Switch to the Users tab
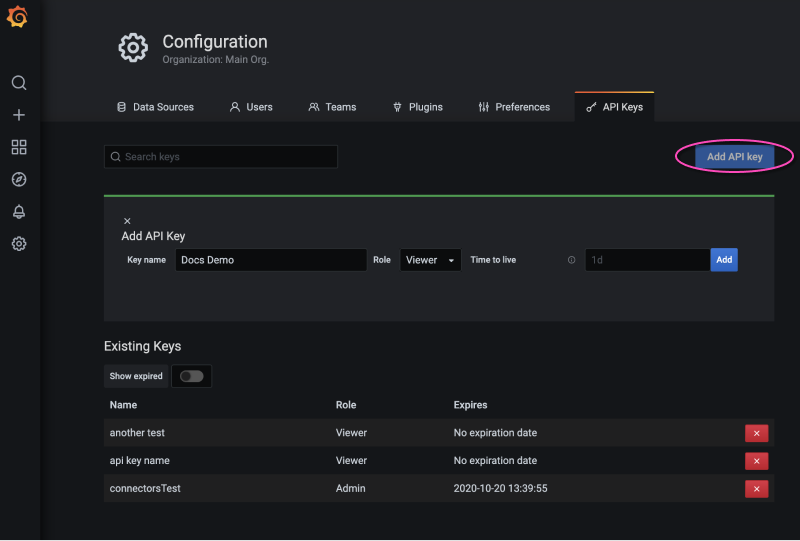Viewport: 800px width, 541px height. coord(251,107)
